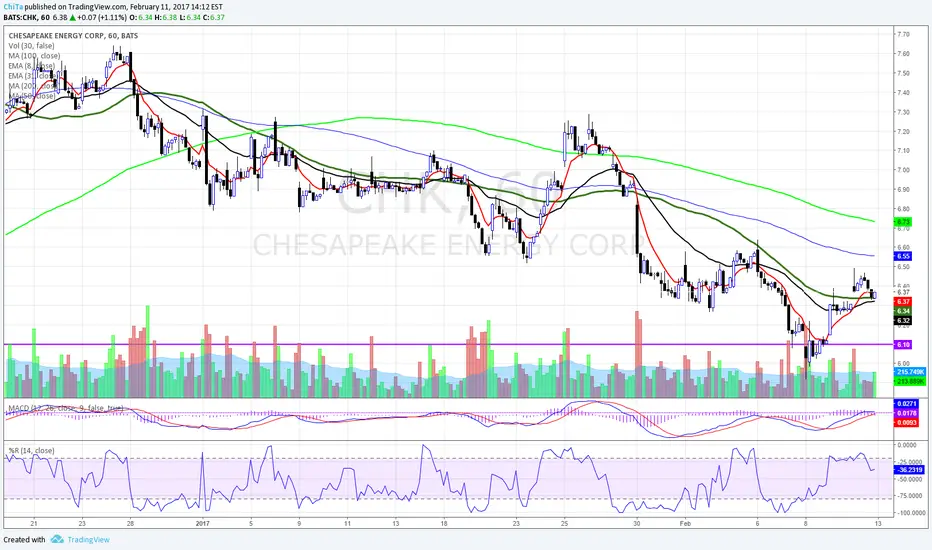Click the MA (100, close) indicator label
The height and width of the screenshot is (550, 932).
pos(34,56)
